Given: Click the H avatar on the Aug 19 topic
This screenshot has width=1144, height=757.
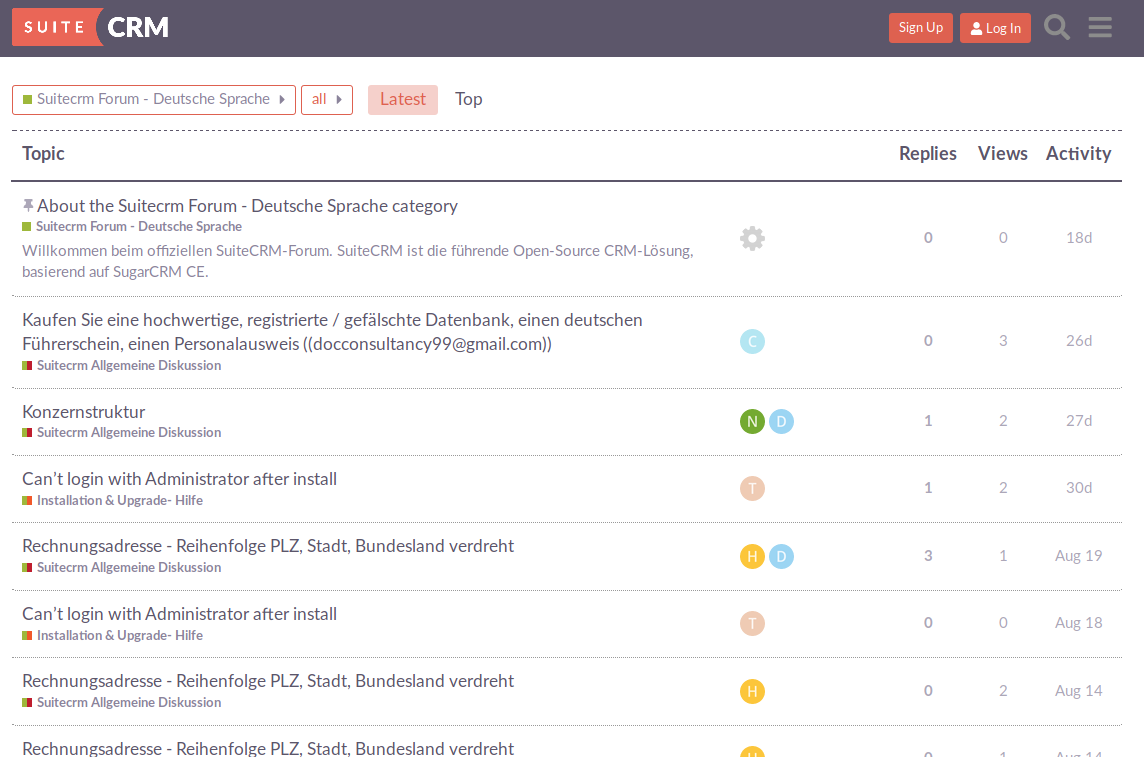Looking at the screenshot, I should click(752, 556).
